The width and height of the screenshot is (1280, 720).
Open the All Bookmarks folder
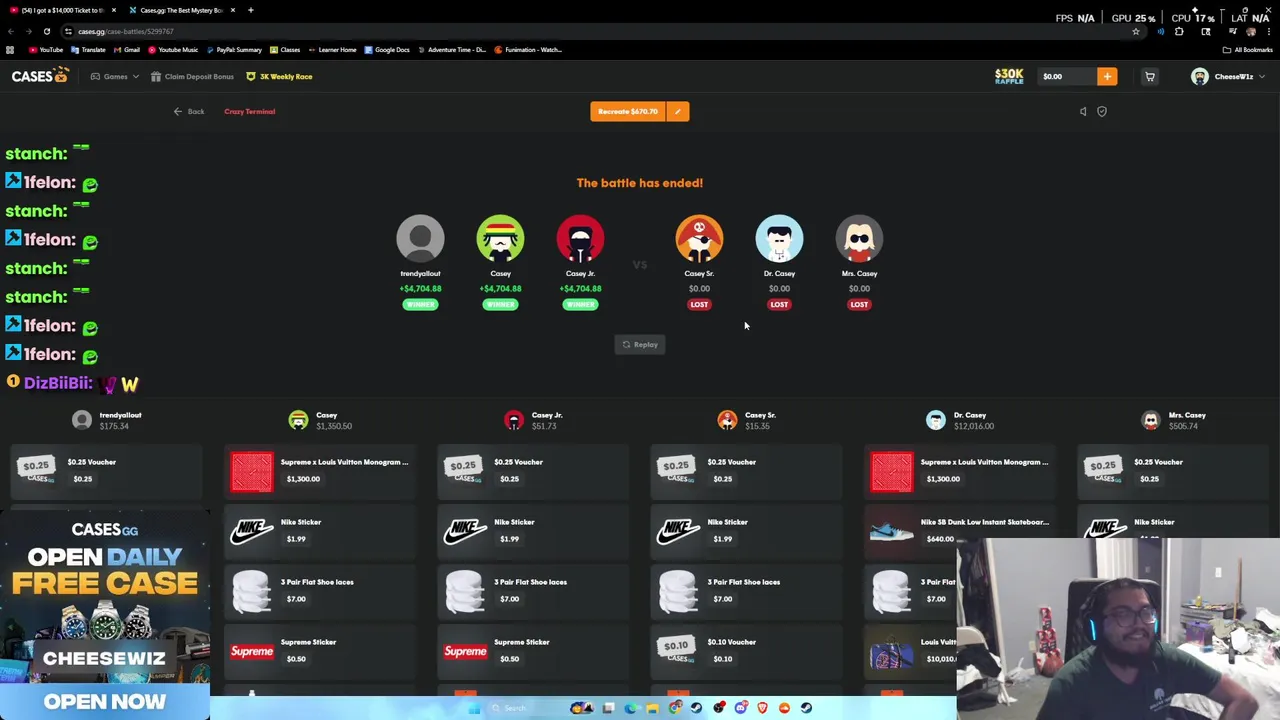point(1250,49)
